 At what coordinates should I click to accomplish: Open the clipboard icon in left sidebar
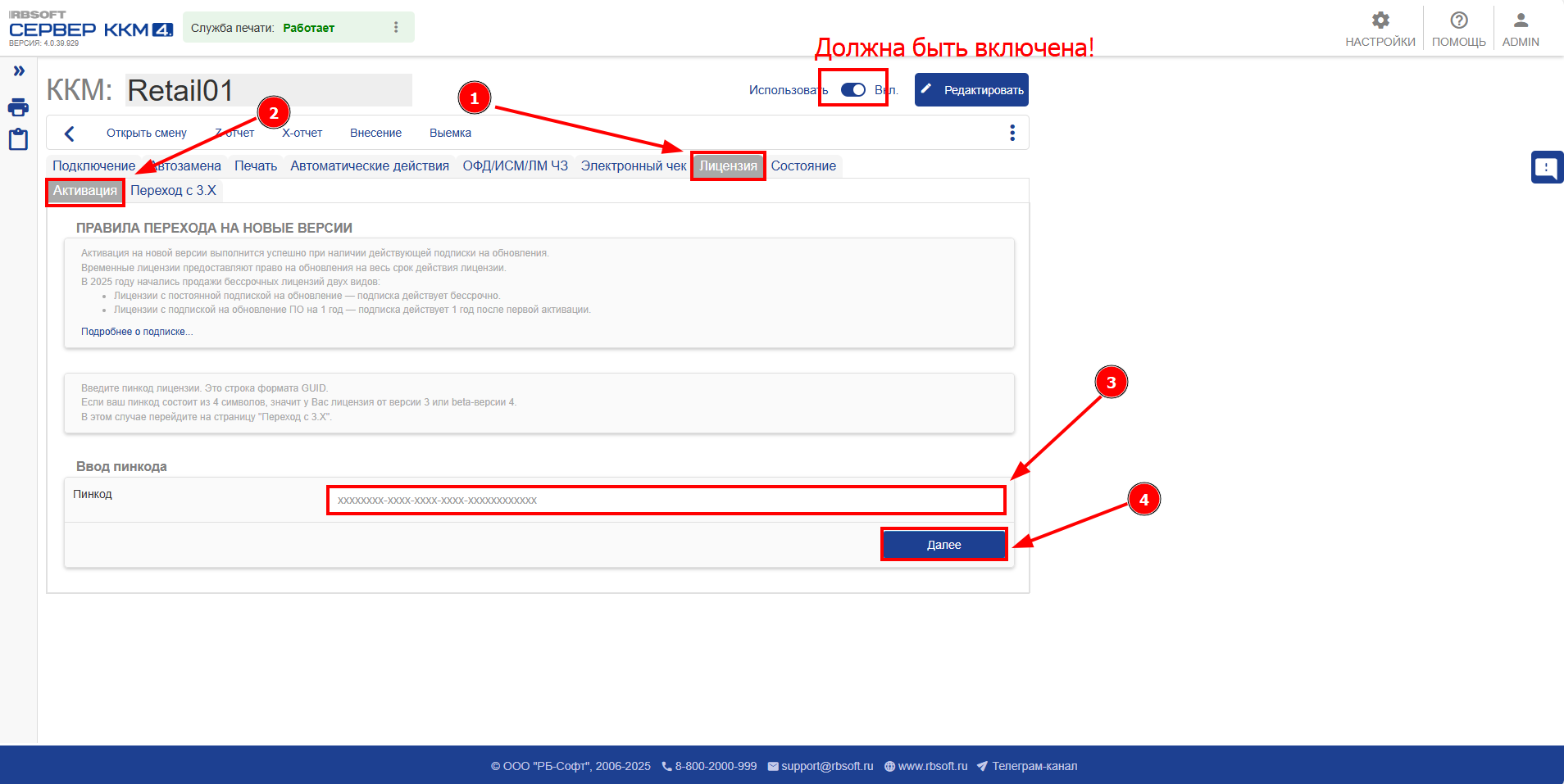tap(18, 139)
